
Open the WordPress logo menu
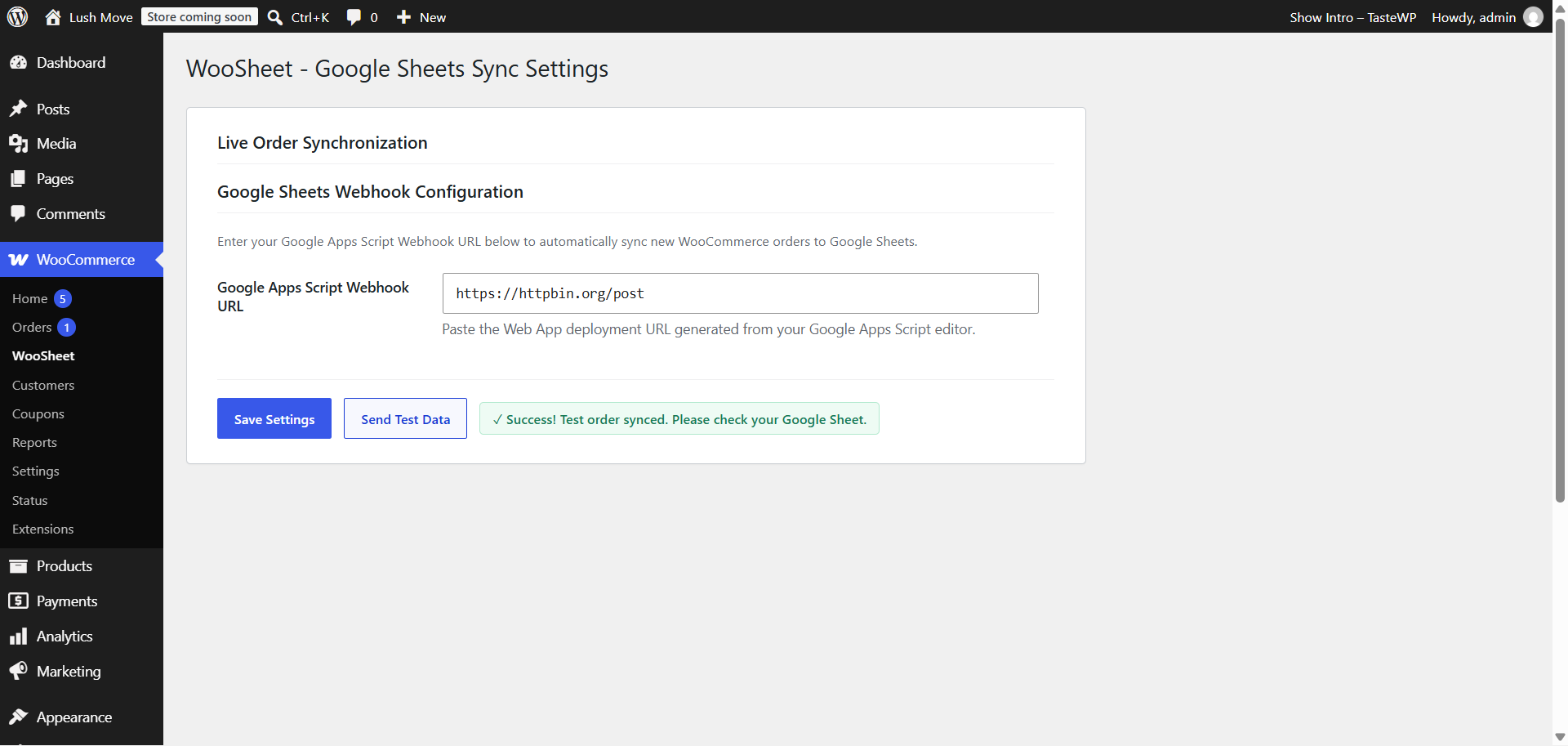(18, 16)
